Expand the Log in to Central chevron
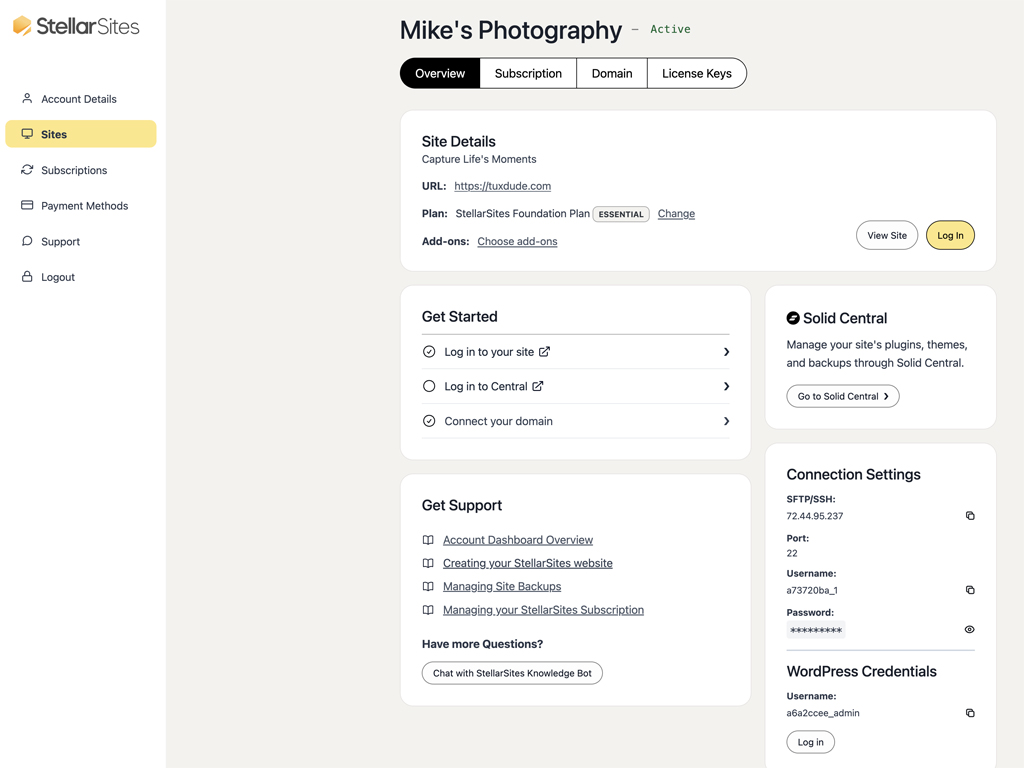 coord(726,386)
